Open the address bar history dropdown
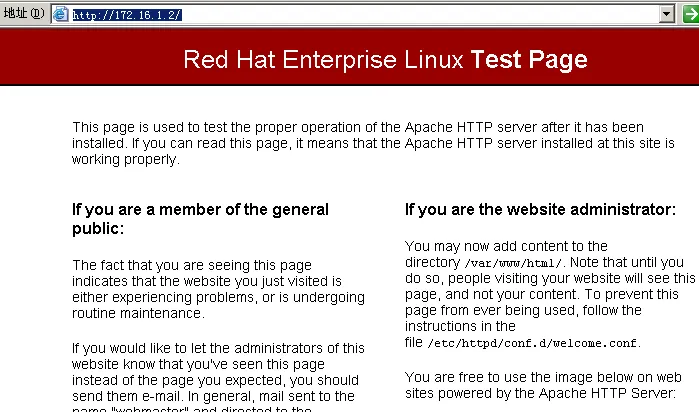 666,14
